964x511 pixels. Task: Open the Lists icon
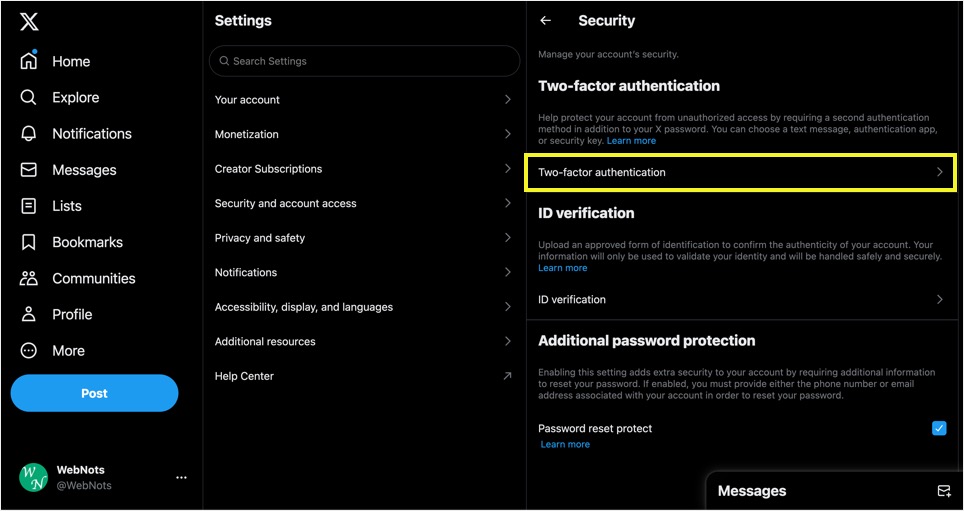[29, 206]
